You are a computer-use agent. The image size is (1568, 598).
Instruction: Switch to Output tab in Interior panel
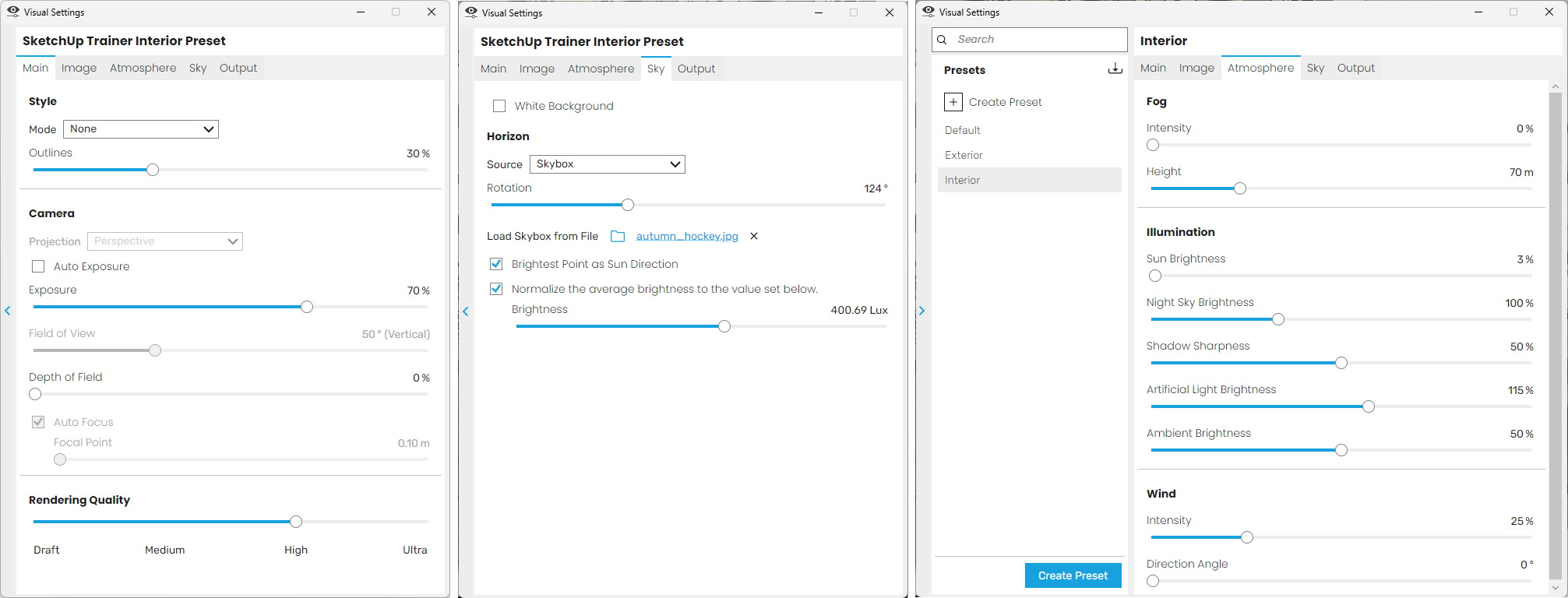(x=1355, y=69)
